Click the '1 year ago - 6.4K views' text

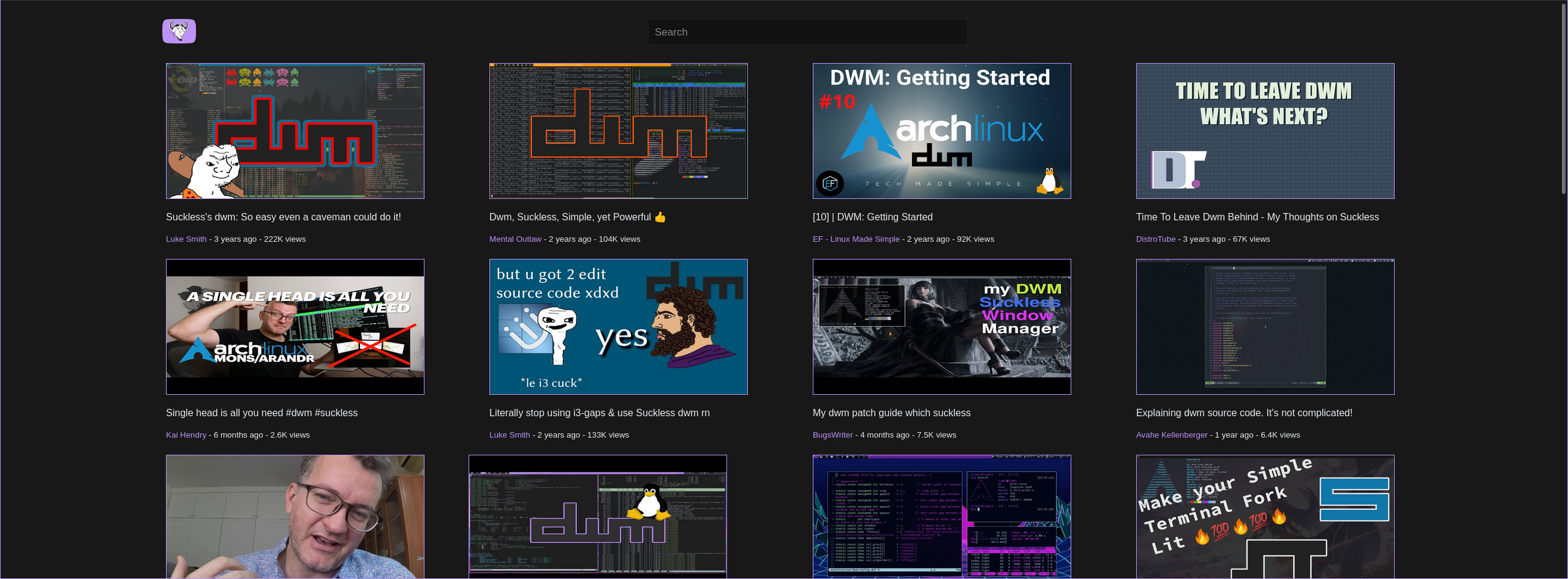1257,435
